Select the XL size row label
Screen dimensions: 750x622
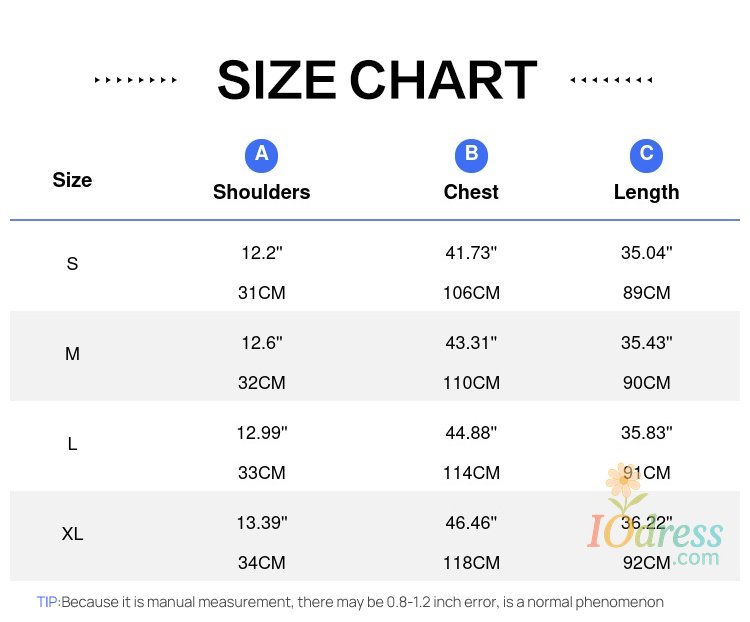coord(72,534)
